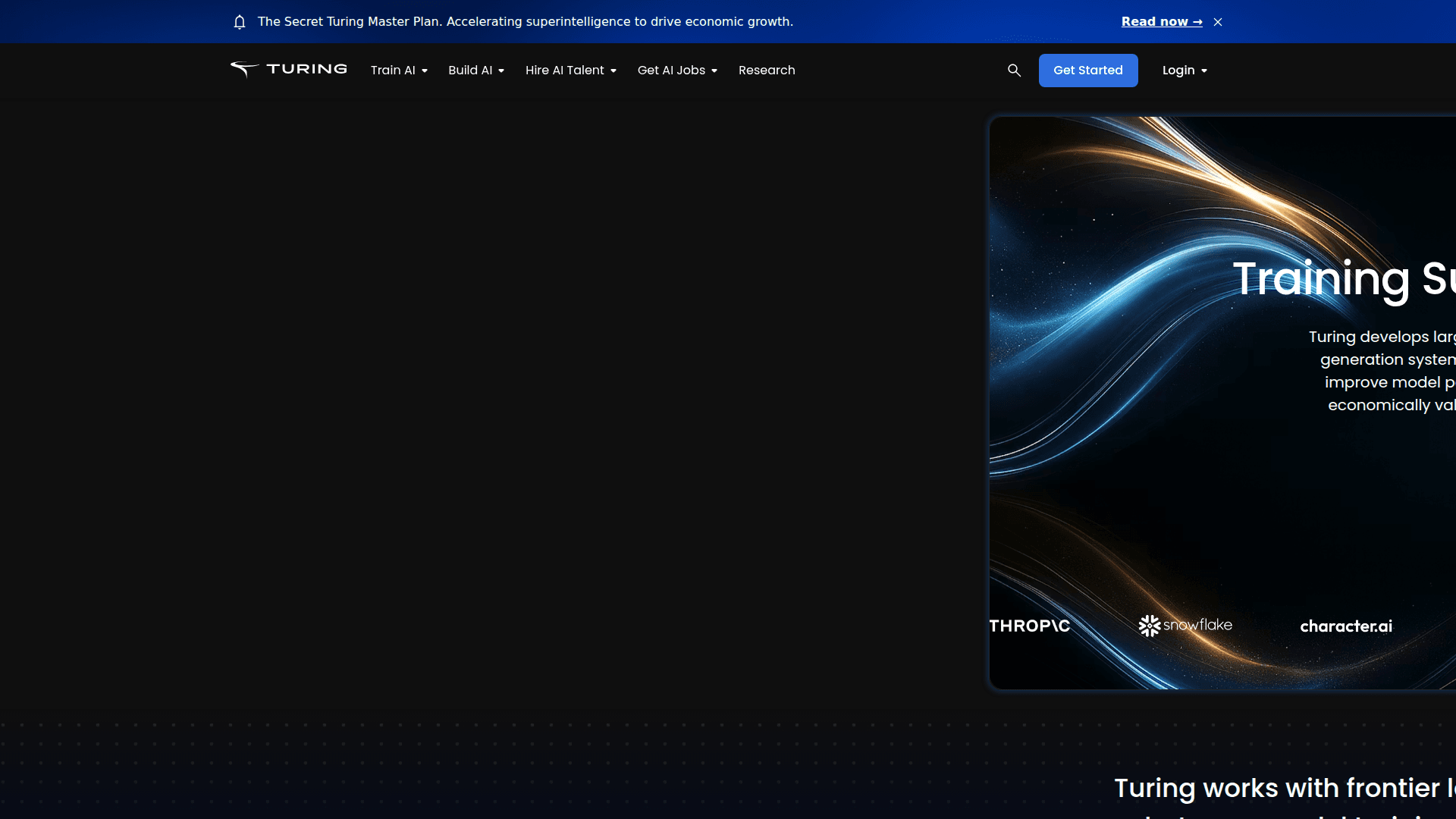1456x819 pixels.
Task: Expand the Get AI Jobs menu
Action: tap(676, 70)
